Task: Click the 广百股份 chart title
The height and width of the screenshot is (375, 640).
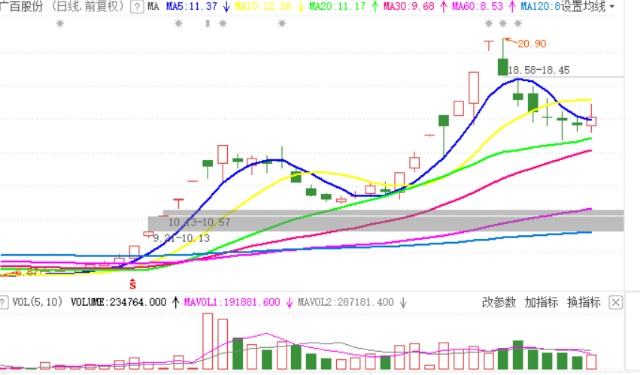Action: (21, 7)
